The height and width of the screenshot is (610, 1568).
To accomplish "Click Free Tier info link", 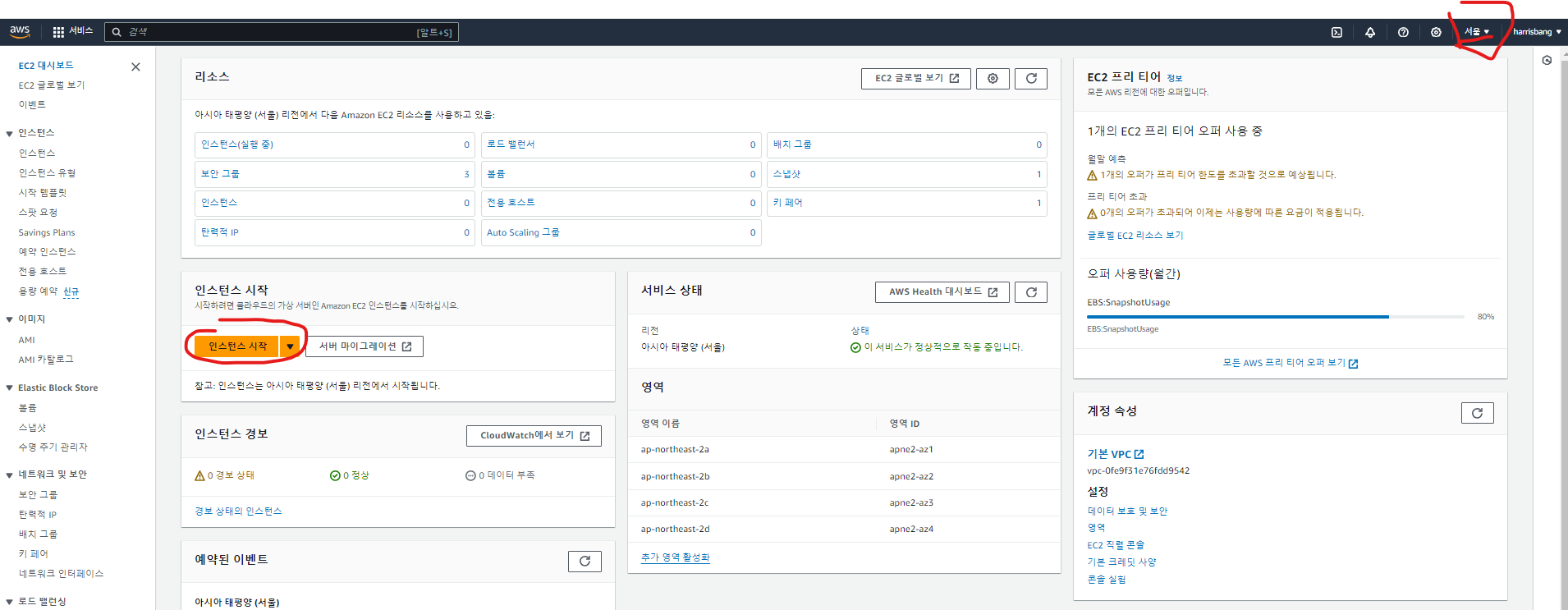I will click(x=1175, y=79).
